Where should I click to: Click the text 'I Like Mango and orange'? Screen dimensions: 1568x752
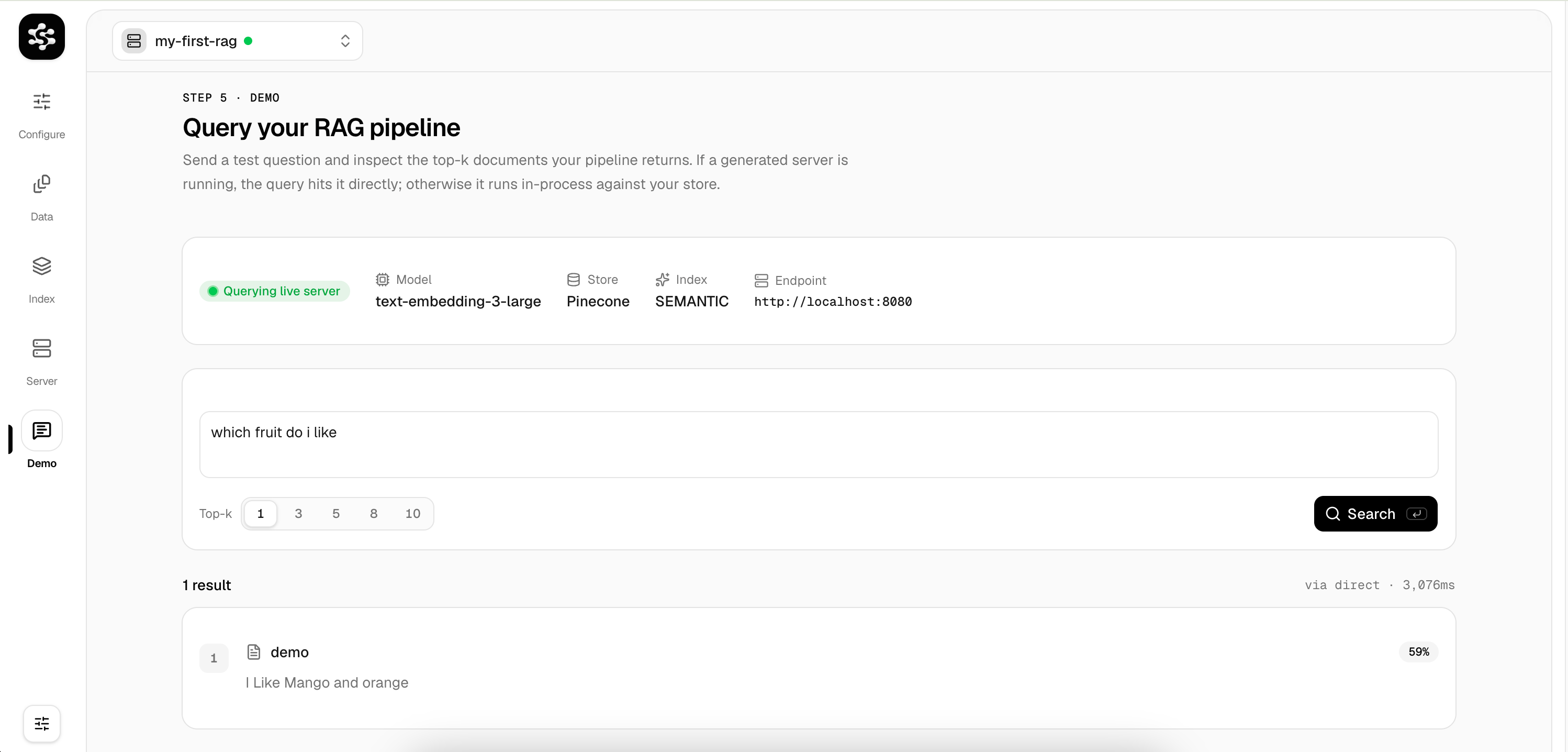327,682
